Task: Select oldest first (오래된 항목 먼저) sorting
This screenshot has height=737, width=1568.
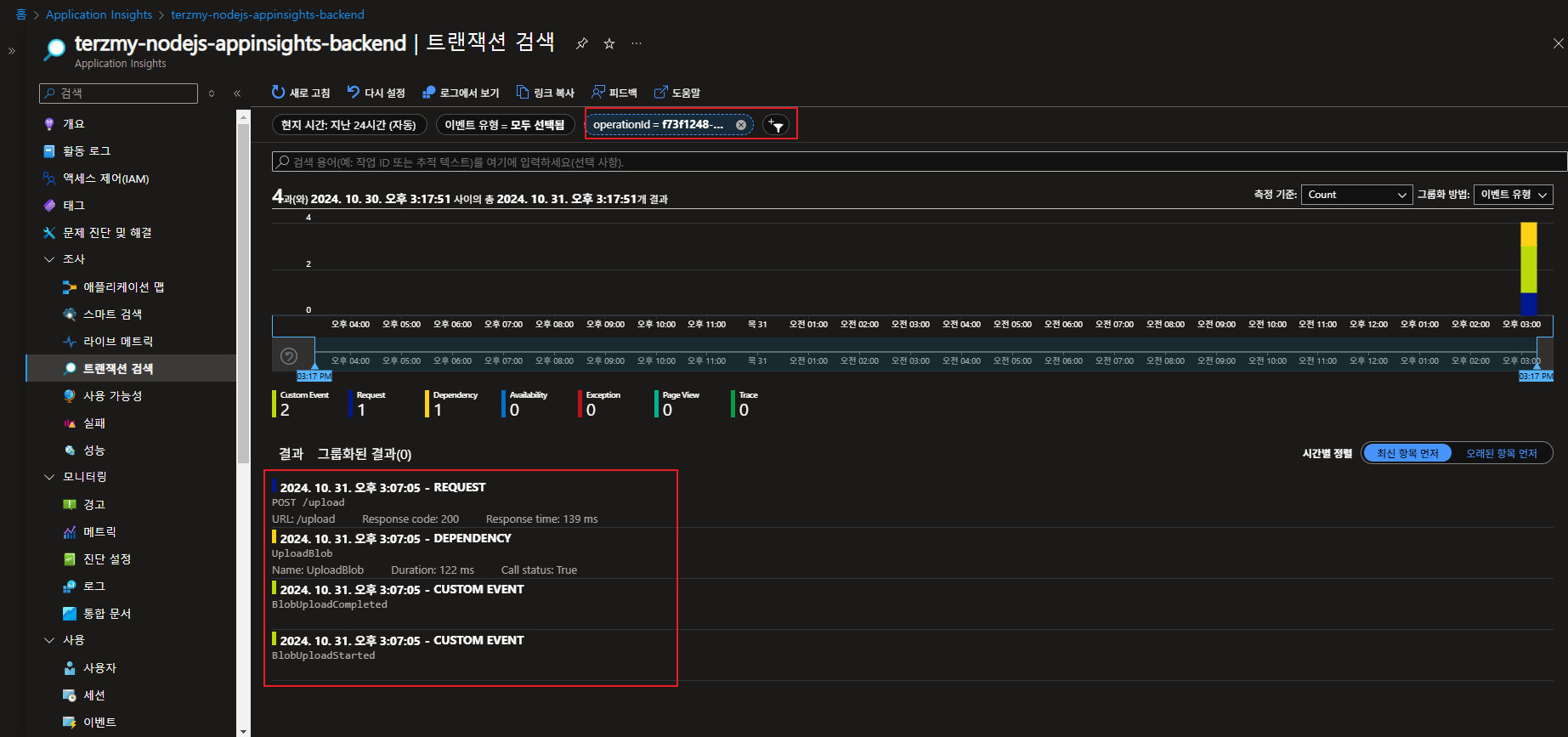Action: pos(1502,453)
